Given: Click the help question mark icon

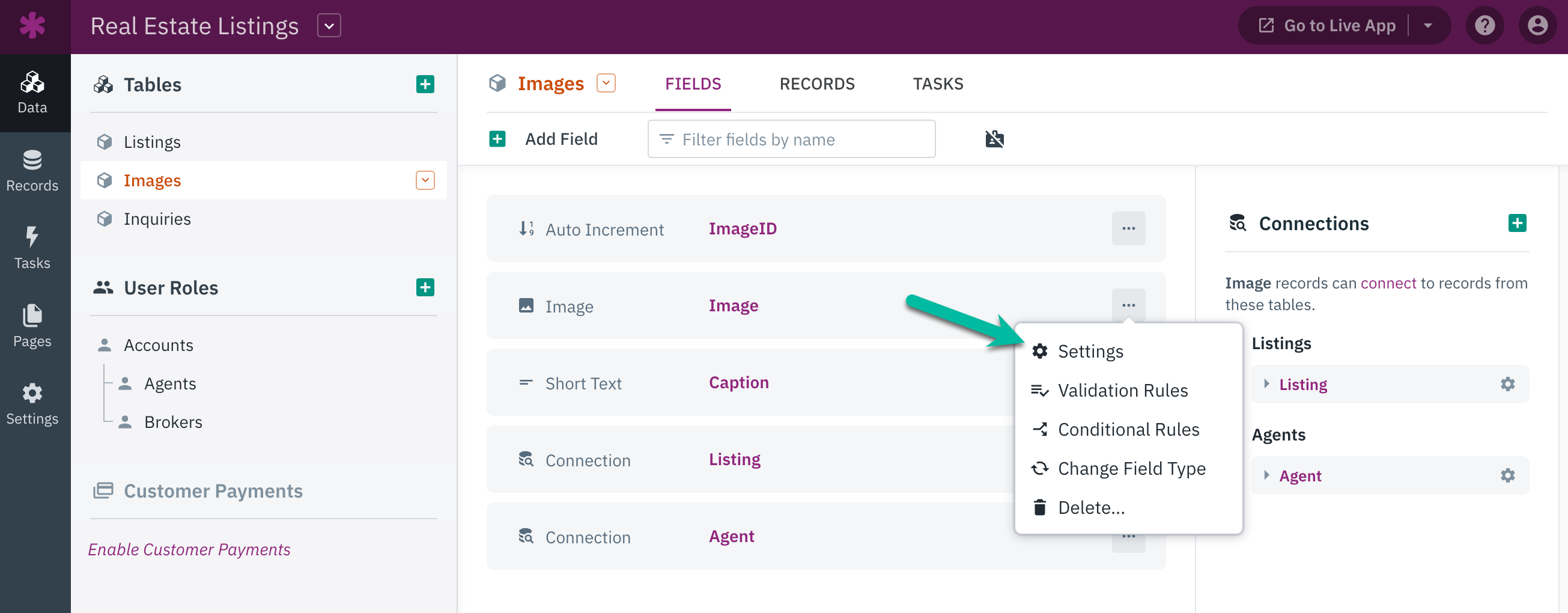Looking at the screenshot, I should point(1484,26).
